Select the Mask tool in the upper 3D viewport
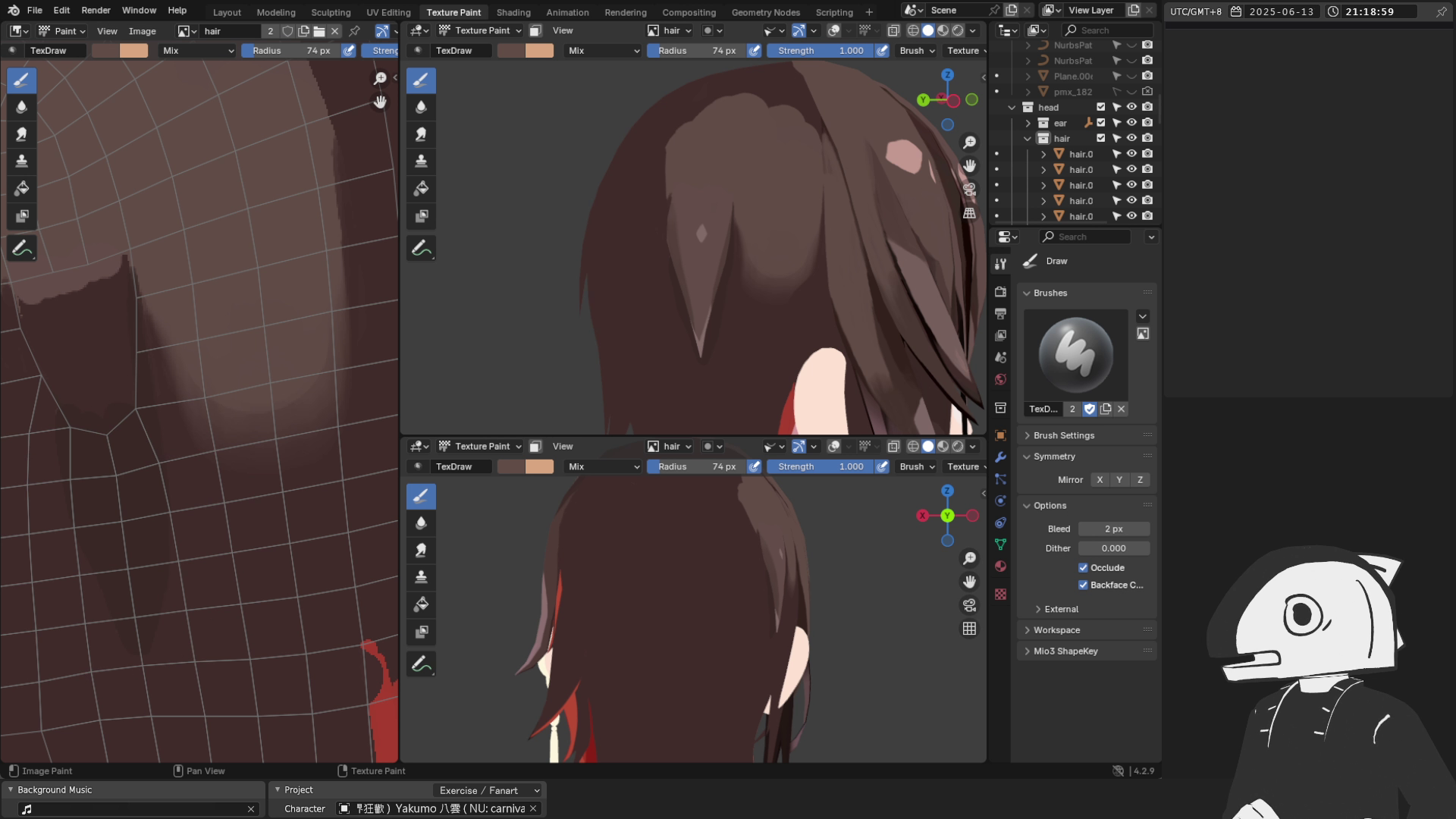The width and height of the screenshot is (1456, 819). click(421, 216)
